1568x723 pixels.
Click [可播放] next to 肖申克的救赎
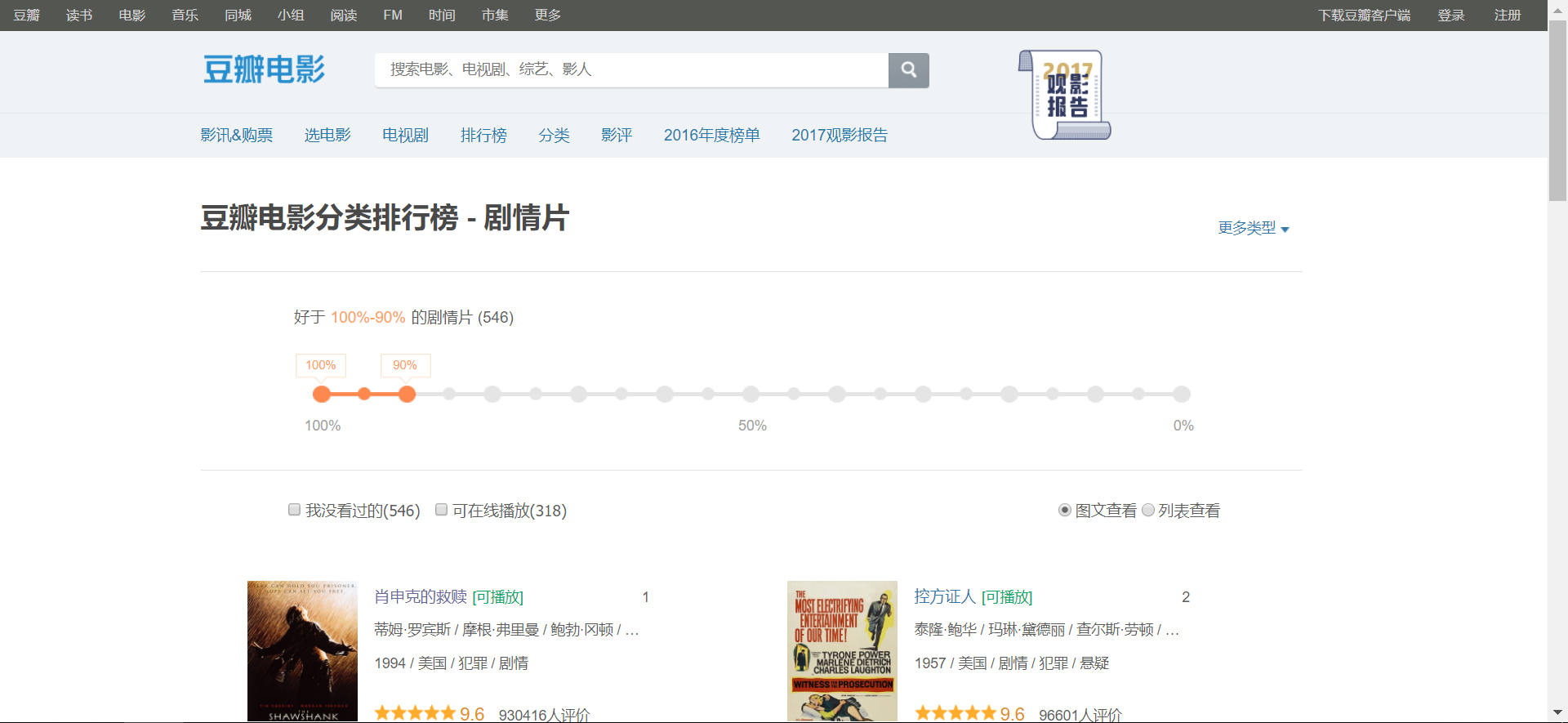tap(498, 597)
